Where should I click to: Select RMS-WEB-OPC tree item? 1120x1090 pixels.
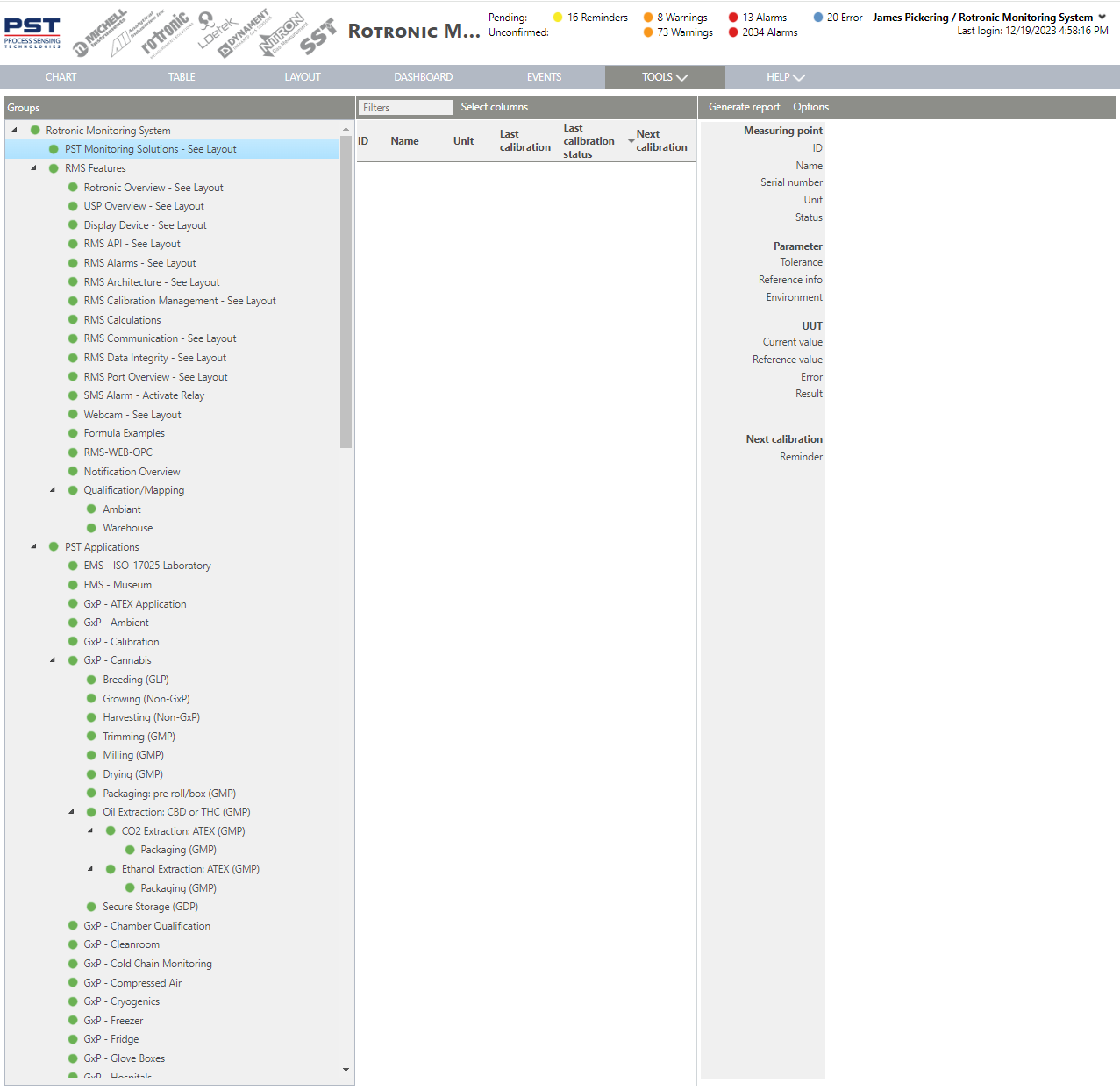(118, 452)
